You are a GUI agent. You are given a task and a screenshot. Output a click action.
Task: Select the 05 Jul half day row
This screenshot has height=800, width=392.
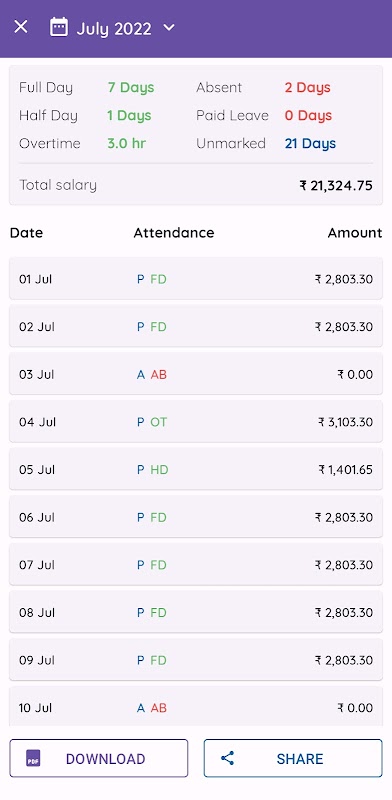pyautogui.click(x=196, y=469)
